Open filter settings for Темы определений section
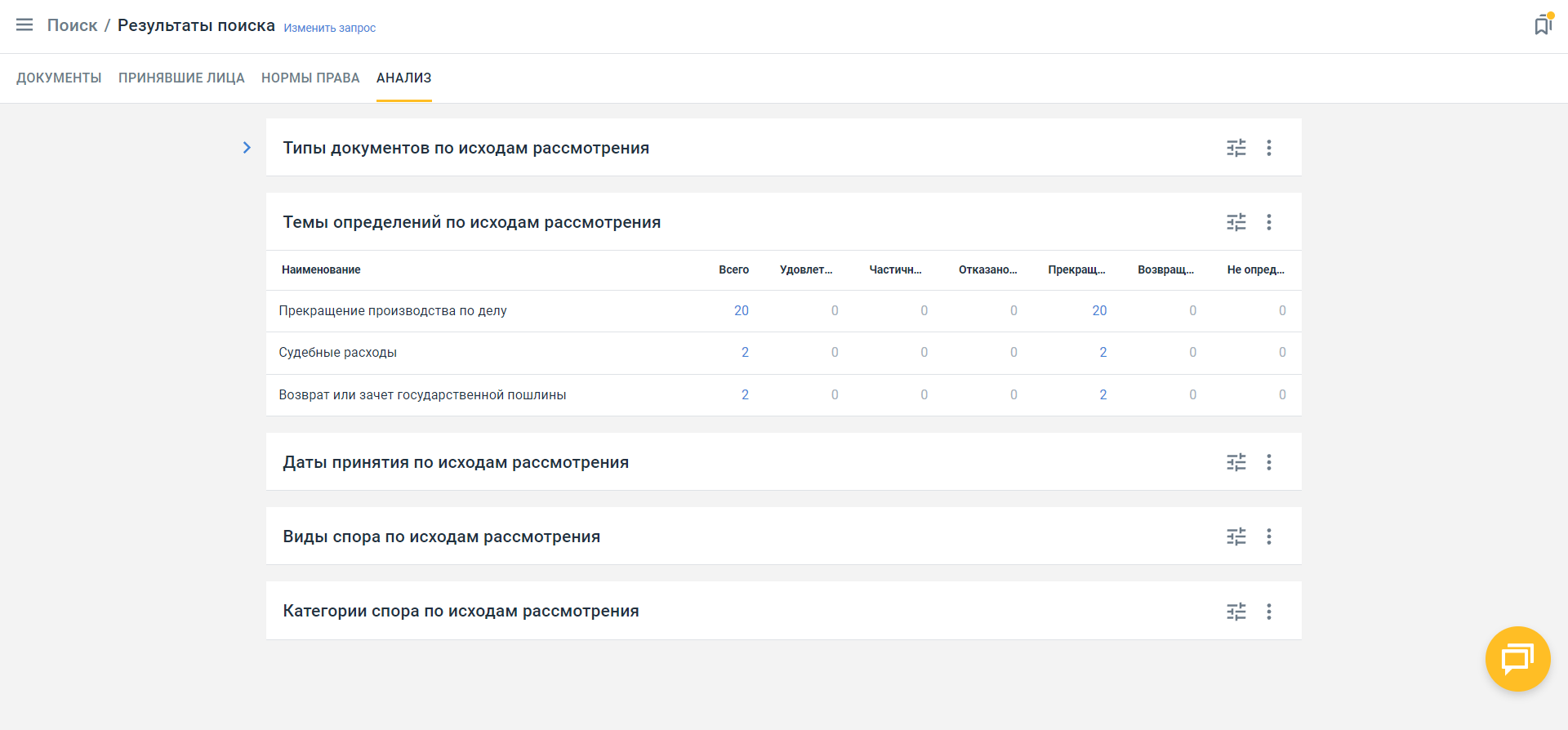 1236,222
